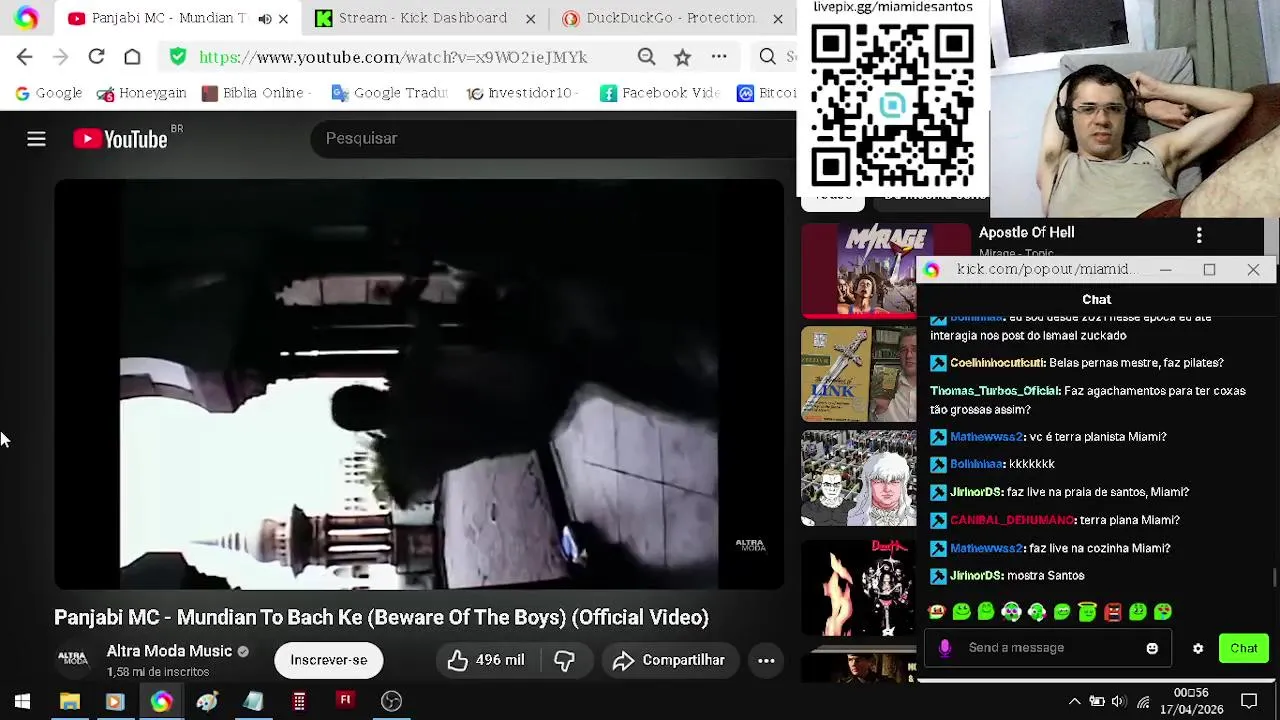
Task: Go back with the browser back arrow
Action: pos(25,57)
